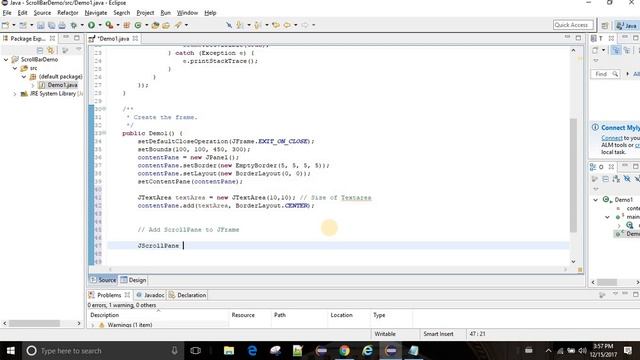
Task: Click the Open Task toolbar icon
Action: [x=166, y=25]
